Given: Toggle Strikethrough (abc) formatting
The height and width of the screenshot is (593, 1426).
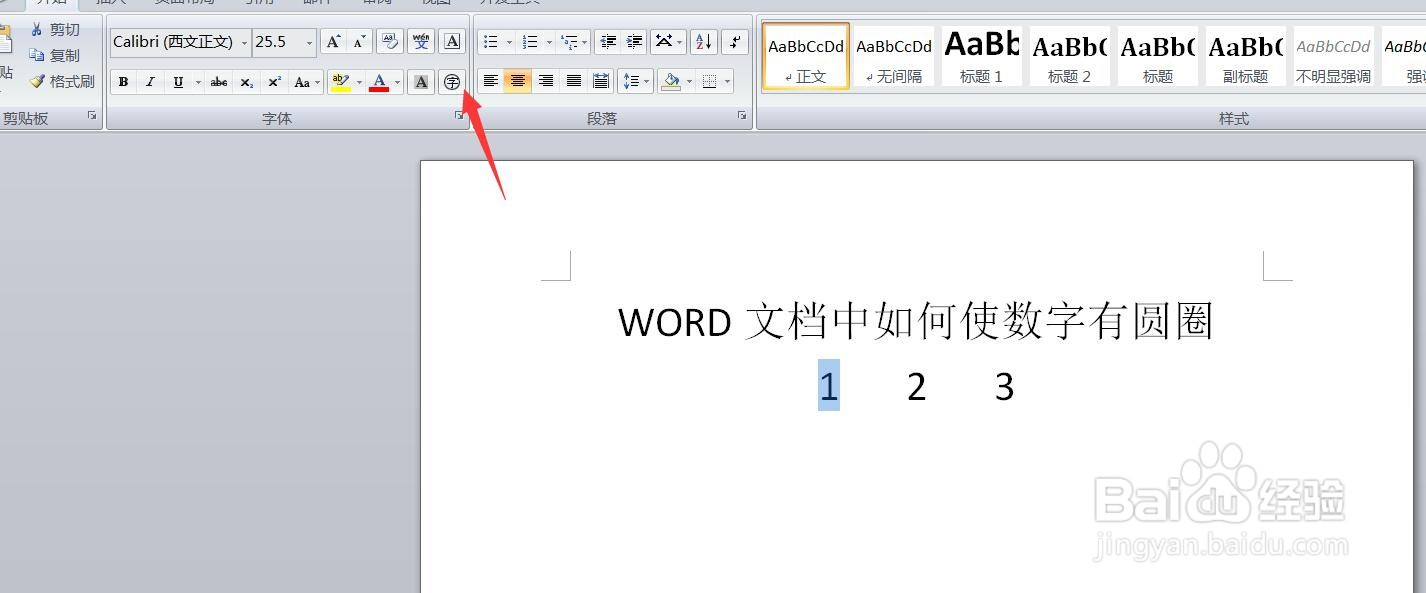Looking at the screenshot, I should point(219,82).
